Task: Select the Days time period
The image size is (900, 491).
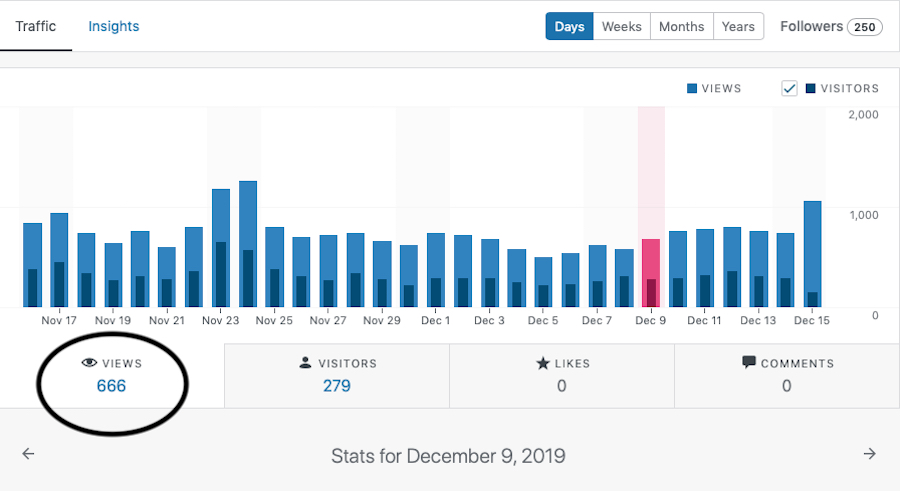Action: (x=569, y=26)
